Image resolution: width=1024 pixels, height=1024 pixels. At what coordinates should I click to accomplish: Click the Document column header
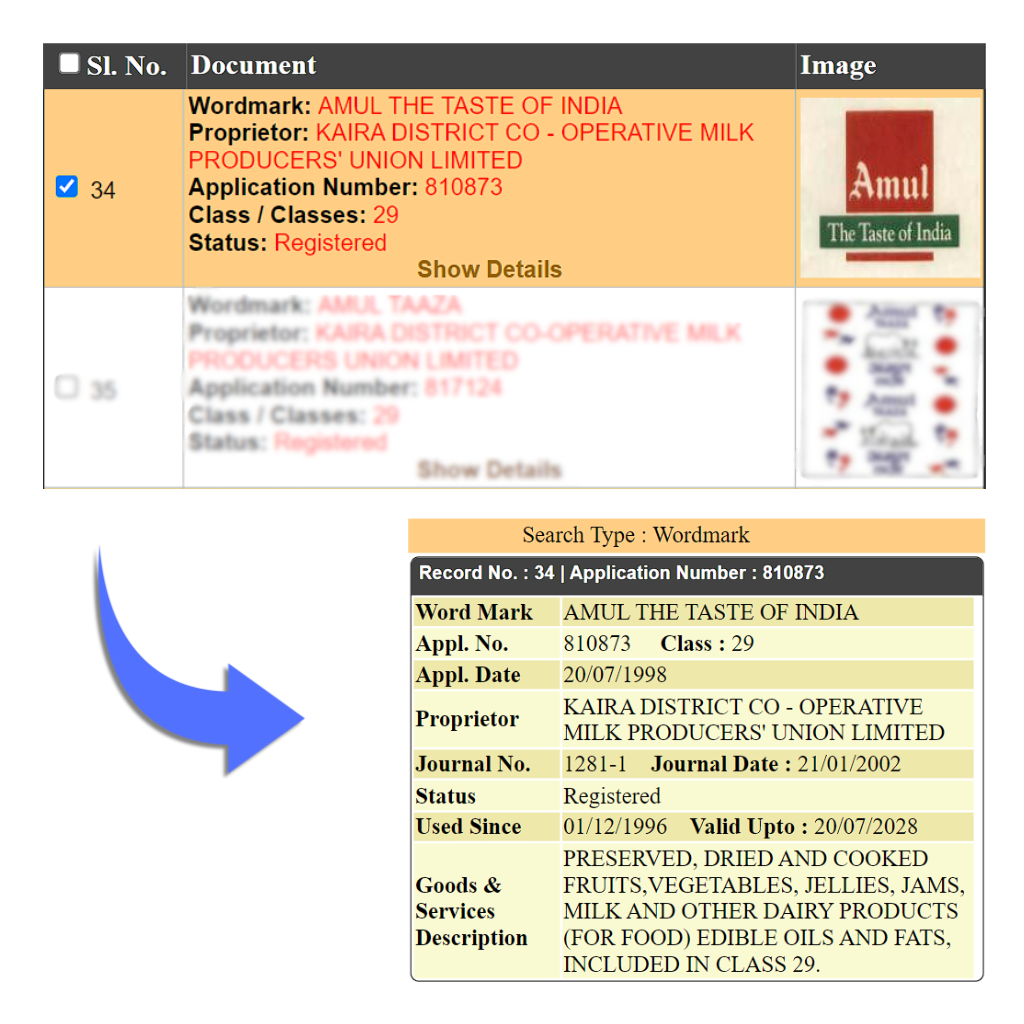pyautogui.click(x=253, y=66)
